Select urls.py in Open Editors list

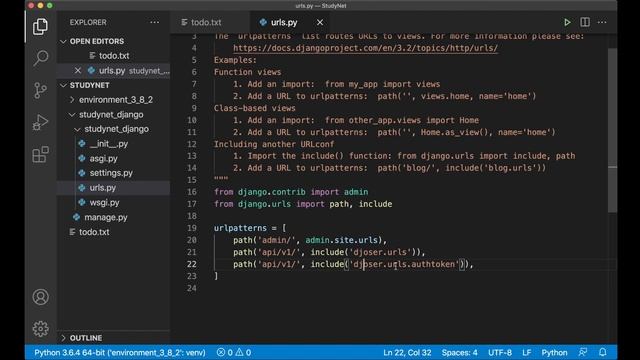coord(113,71)
